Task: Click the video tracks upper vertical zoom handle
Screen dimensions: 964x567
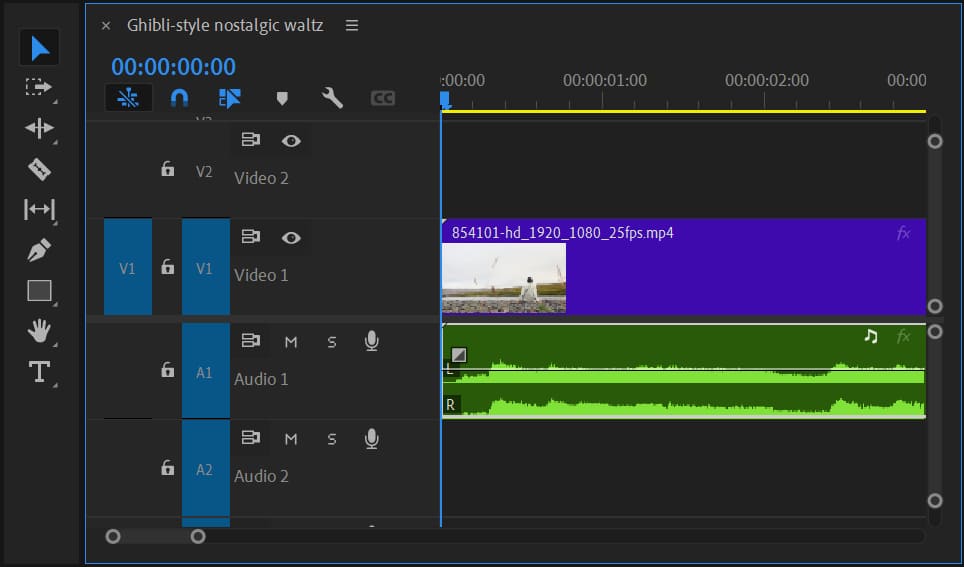Action: click(x=934, y=141)
